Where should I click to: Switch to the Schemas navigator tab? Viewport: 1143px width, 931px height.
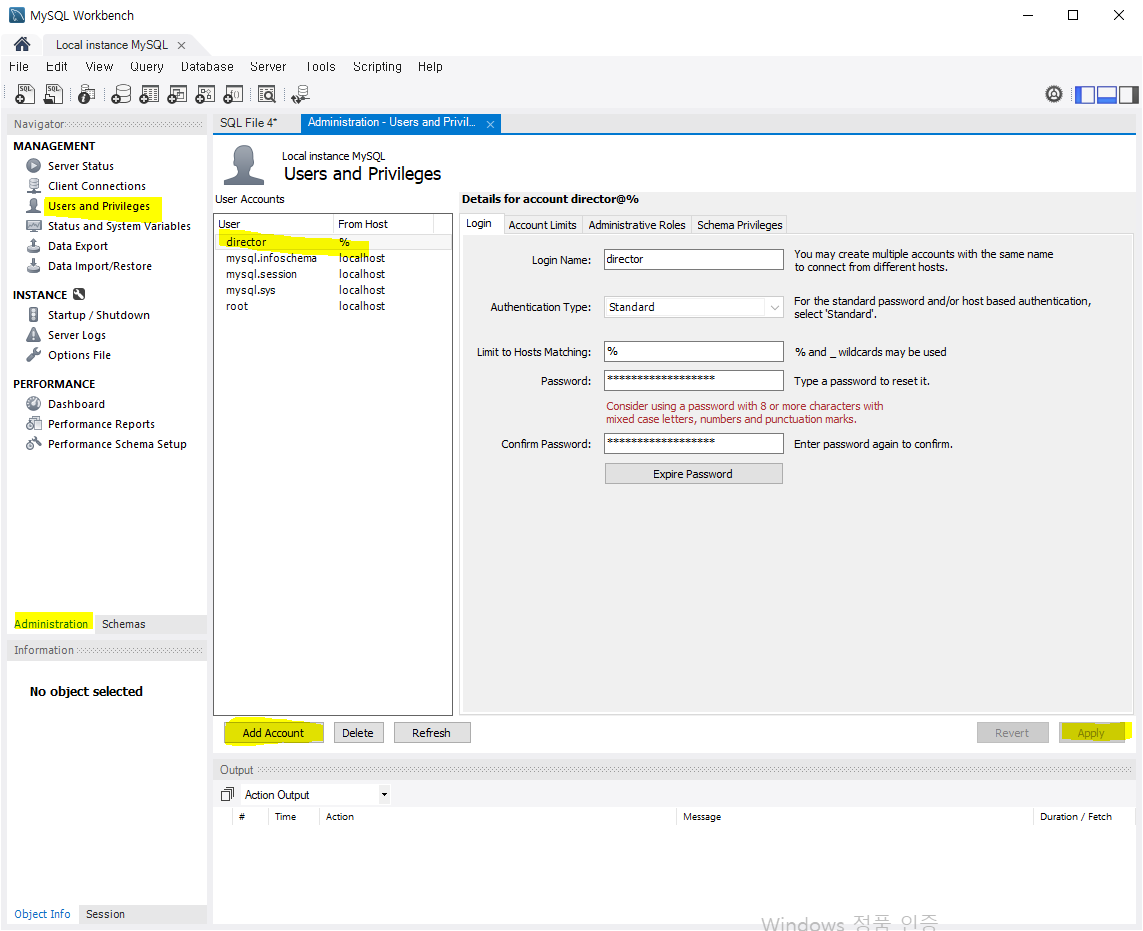click(124, 624)
